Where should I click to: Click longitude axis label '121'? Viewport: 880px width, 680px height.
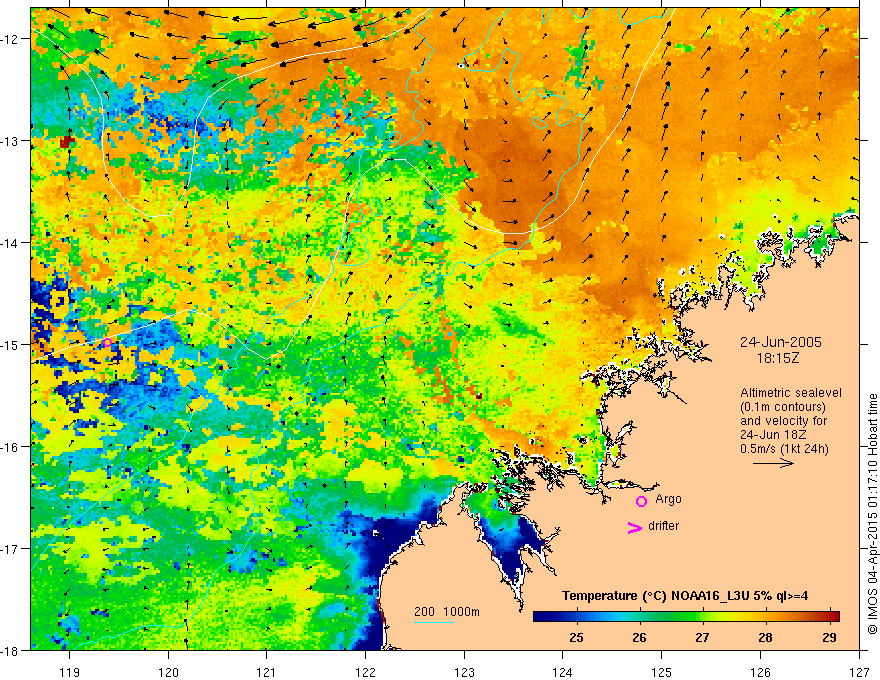point(267,672)
